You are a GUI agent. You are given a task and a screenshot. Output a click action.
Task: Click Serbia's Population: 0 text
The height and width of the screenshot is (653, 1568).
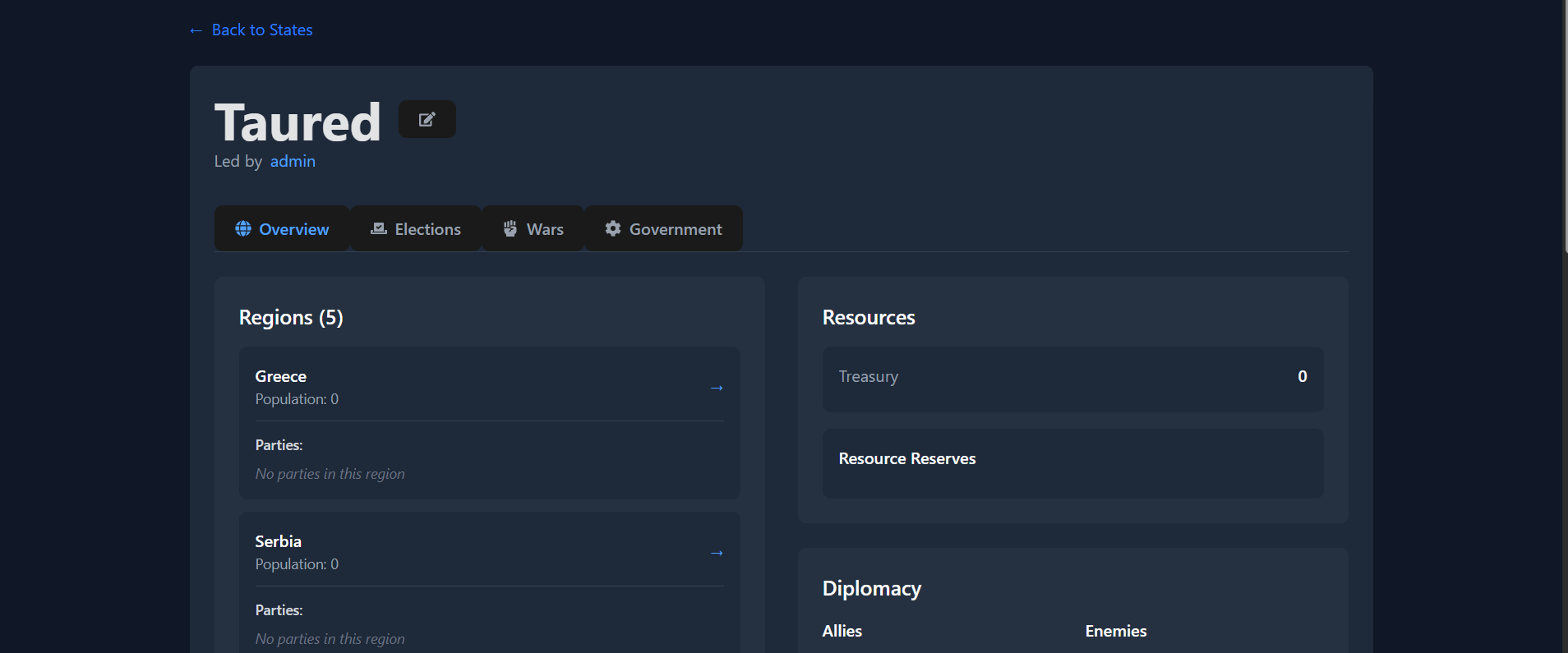click(x=297, y=564)
